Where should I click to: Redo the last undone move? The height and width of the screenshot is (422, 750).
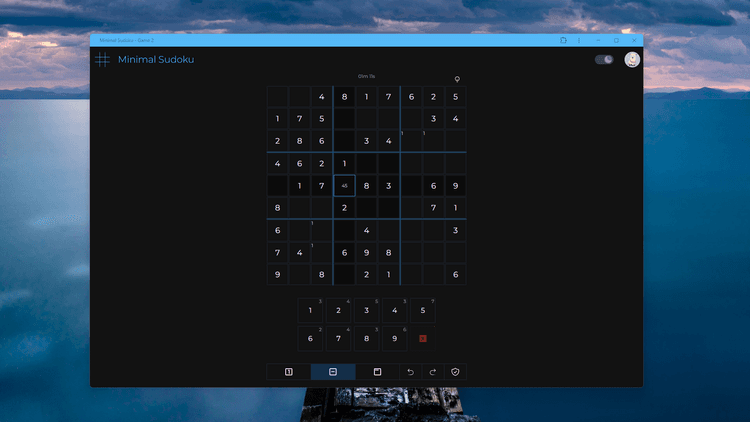coord(432,372)
